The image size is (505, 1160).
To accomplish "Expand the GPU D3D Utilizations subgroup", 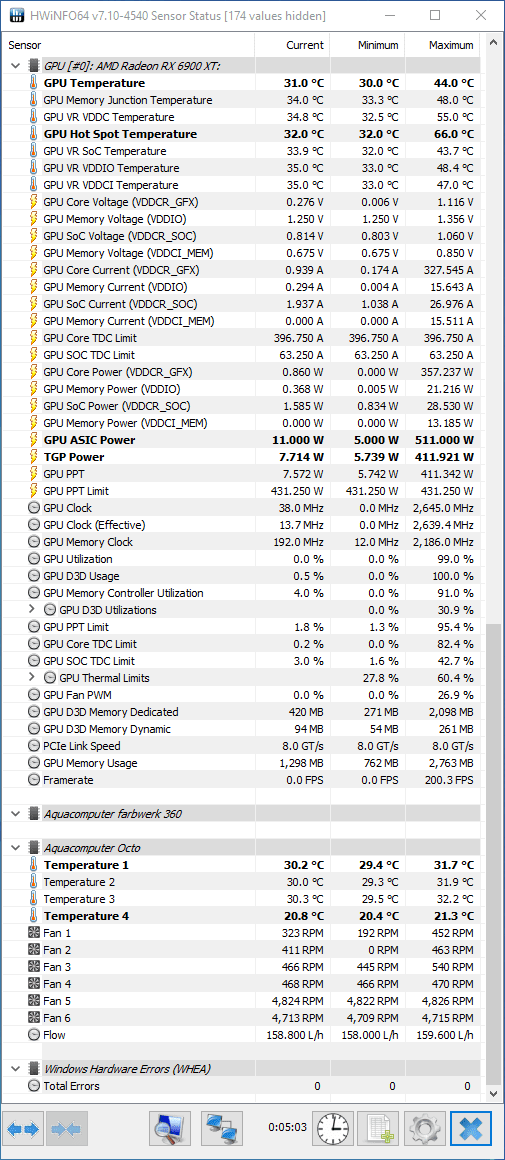I will (x=32, y=610).
